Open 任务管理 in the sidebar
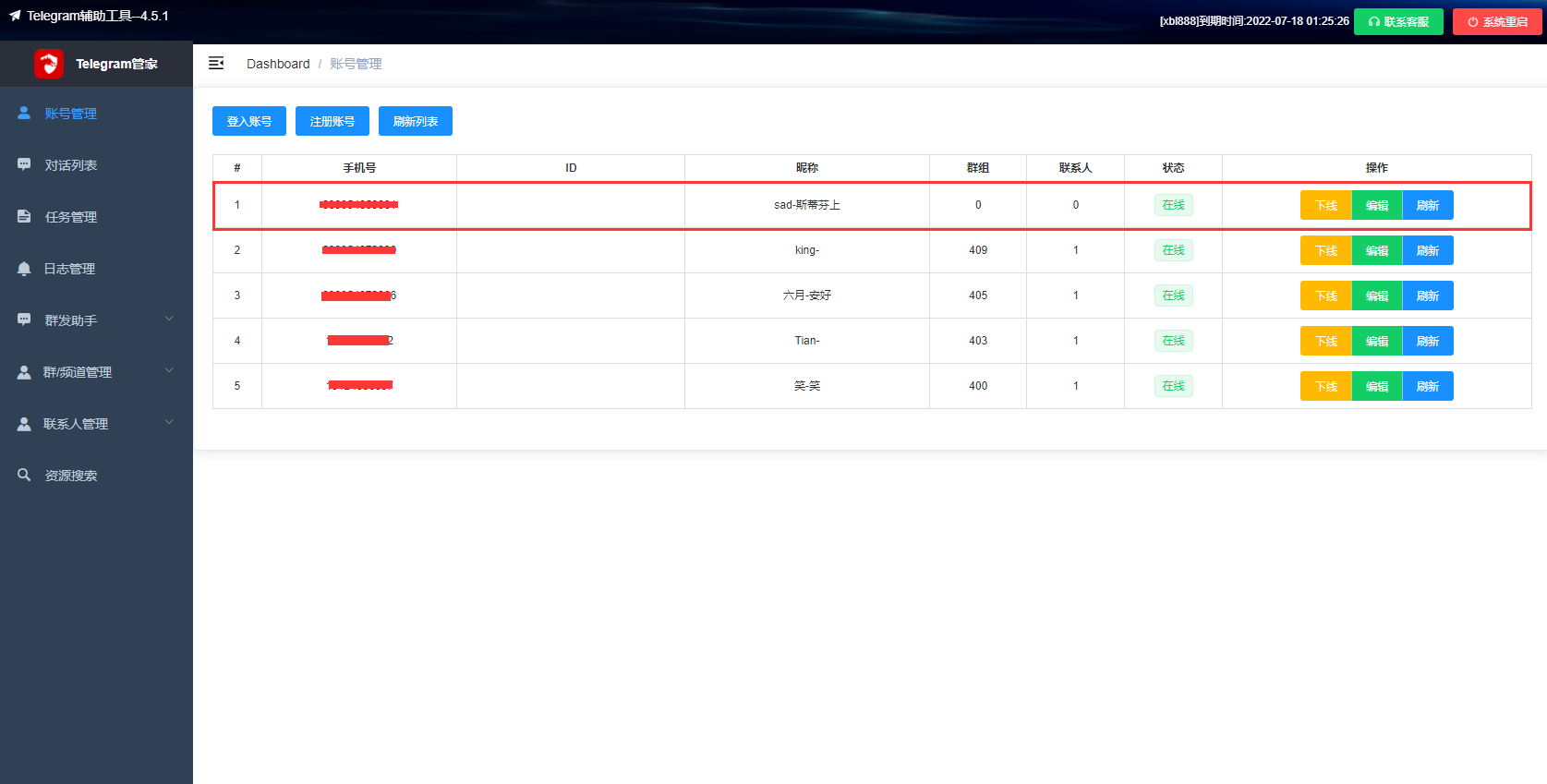The width and height of the screenshot is (1547, 784). point(96,217)
